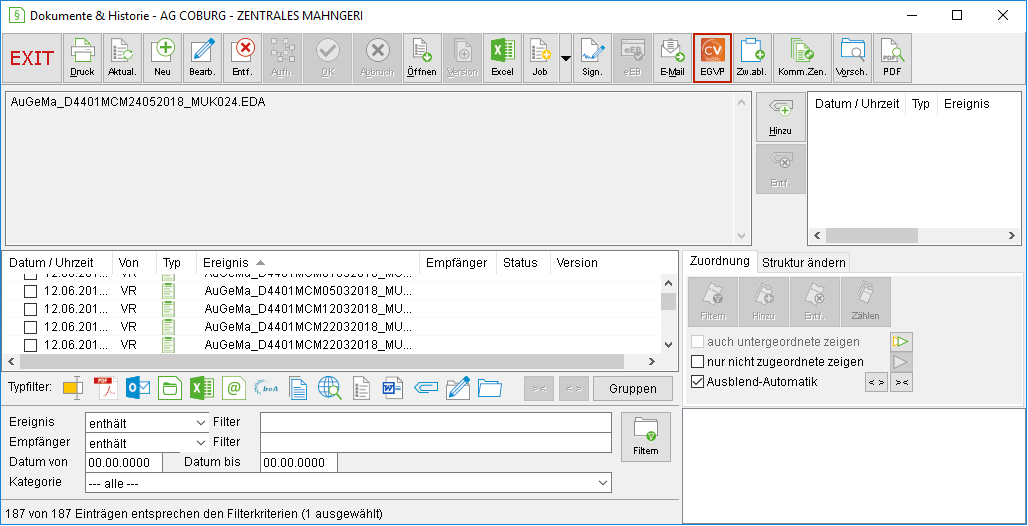Export list with the Excel toolbar icon
Screen dimensions: 1028x526
click(x=502, y=58)
